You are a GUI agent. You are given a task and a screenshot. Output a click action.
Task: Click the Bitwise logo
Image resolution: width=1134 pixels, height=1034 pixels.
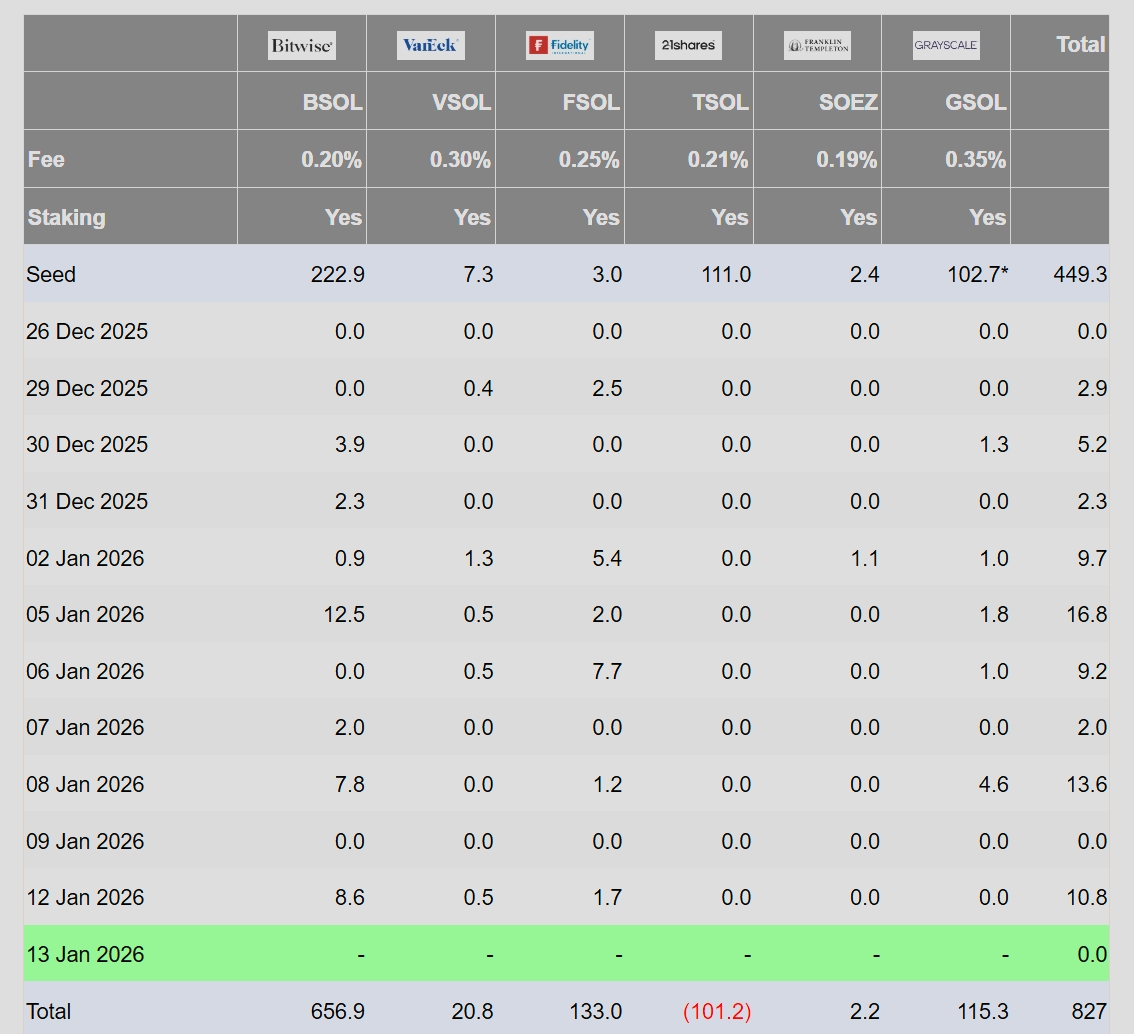[302, 46]
